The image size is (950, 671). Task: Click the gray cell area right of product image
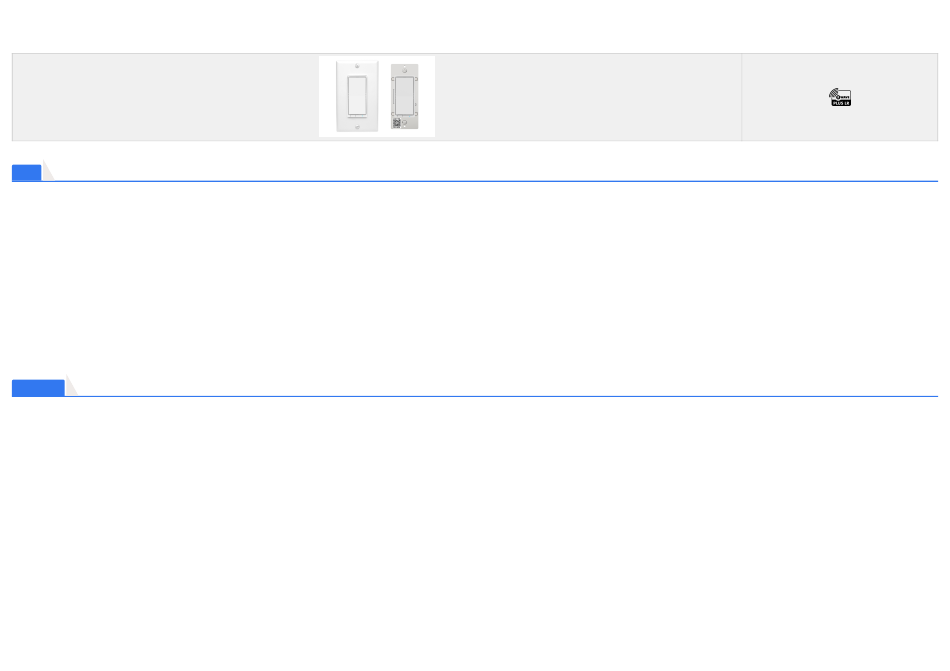588,97
